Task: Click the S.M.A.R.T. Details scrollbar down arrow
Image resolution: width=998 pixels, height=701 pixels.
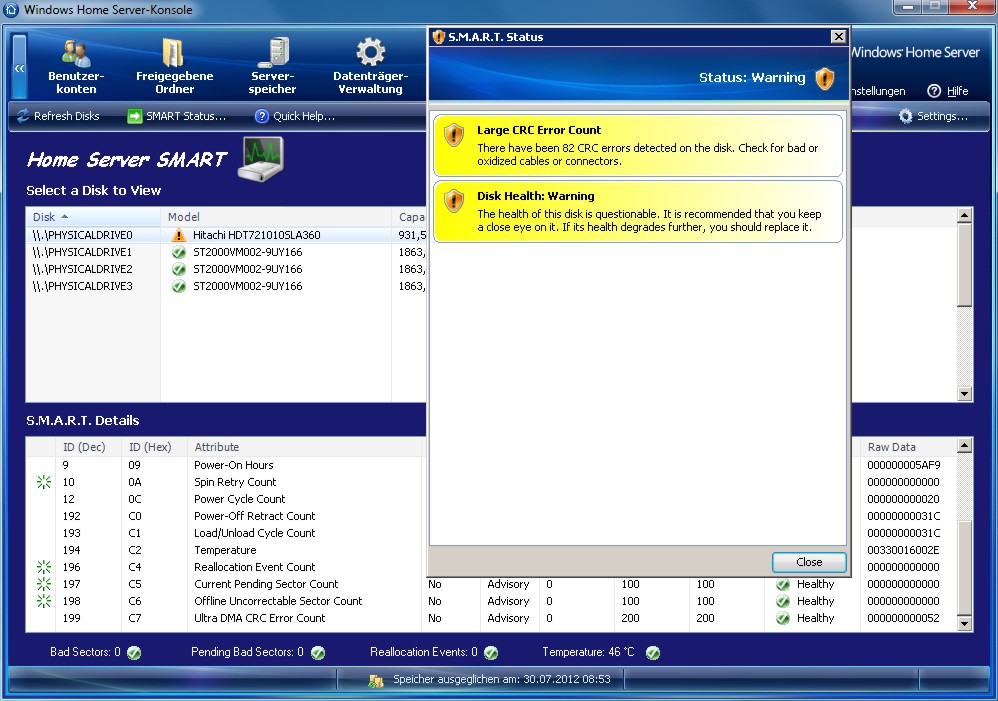Action: 964,624
